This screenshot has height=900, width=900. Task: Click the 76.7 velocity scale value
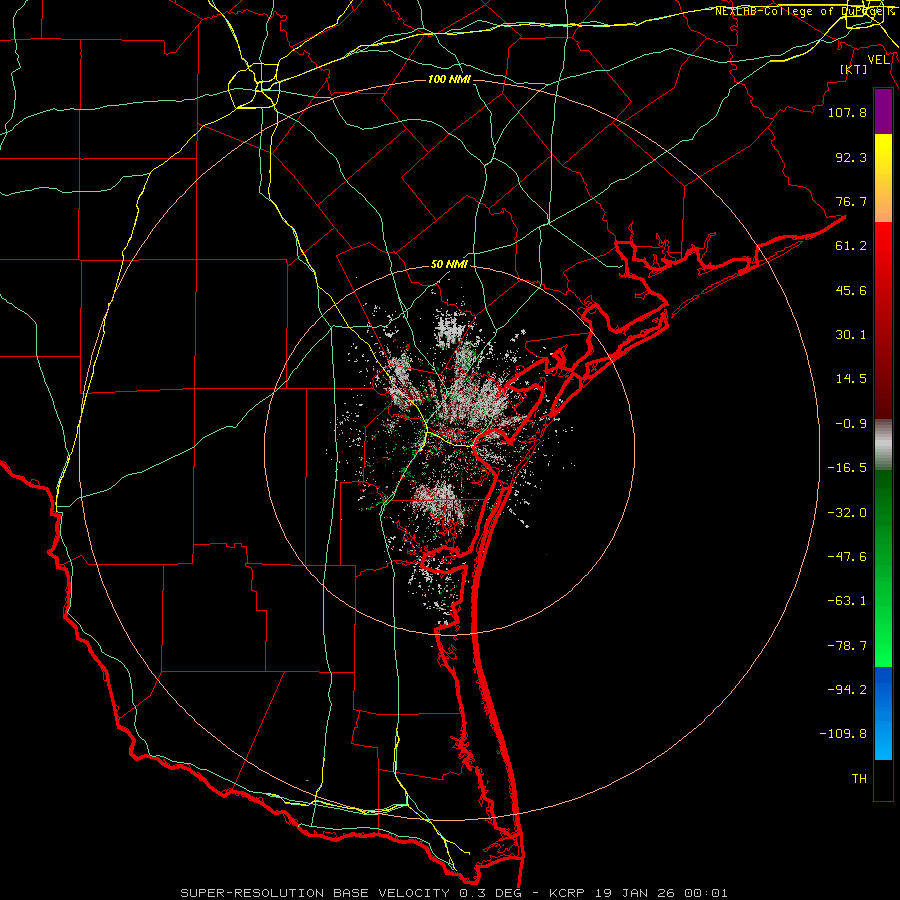851,201
